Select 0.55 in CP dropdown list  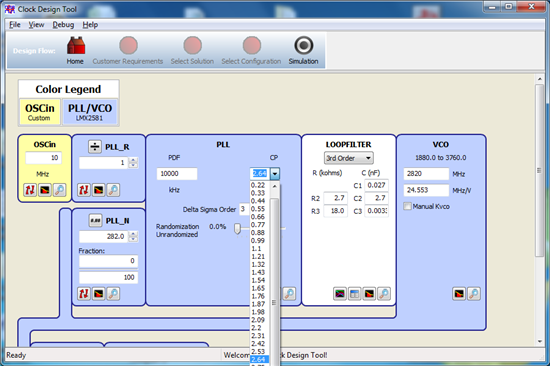pos(258,209)
